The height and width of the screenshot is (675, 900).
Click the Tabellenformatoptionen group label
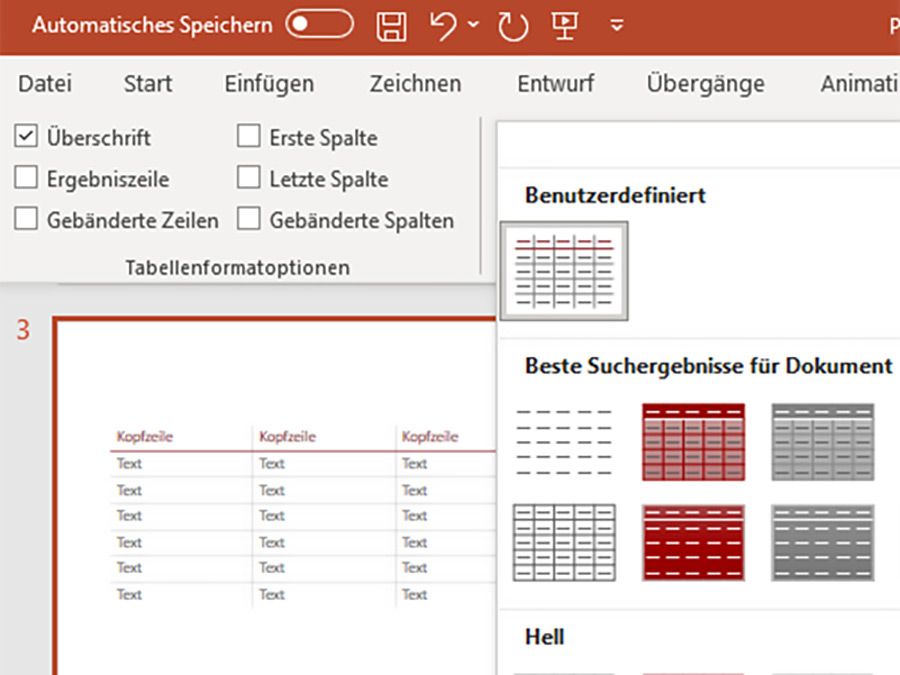coord(238,267)
